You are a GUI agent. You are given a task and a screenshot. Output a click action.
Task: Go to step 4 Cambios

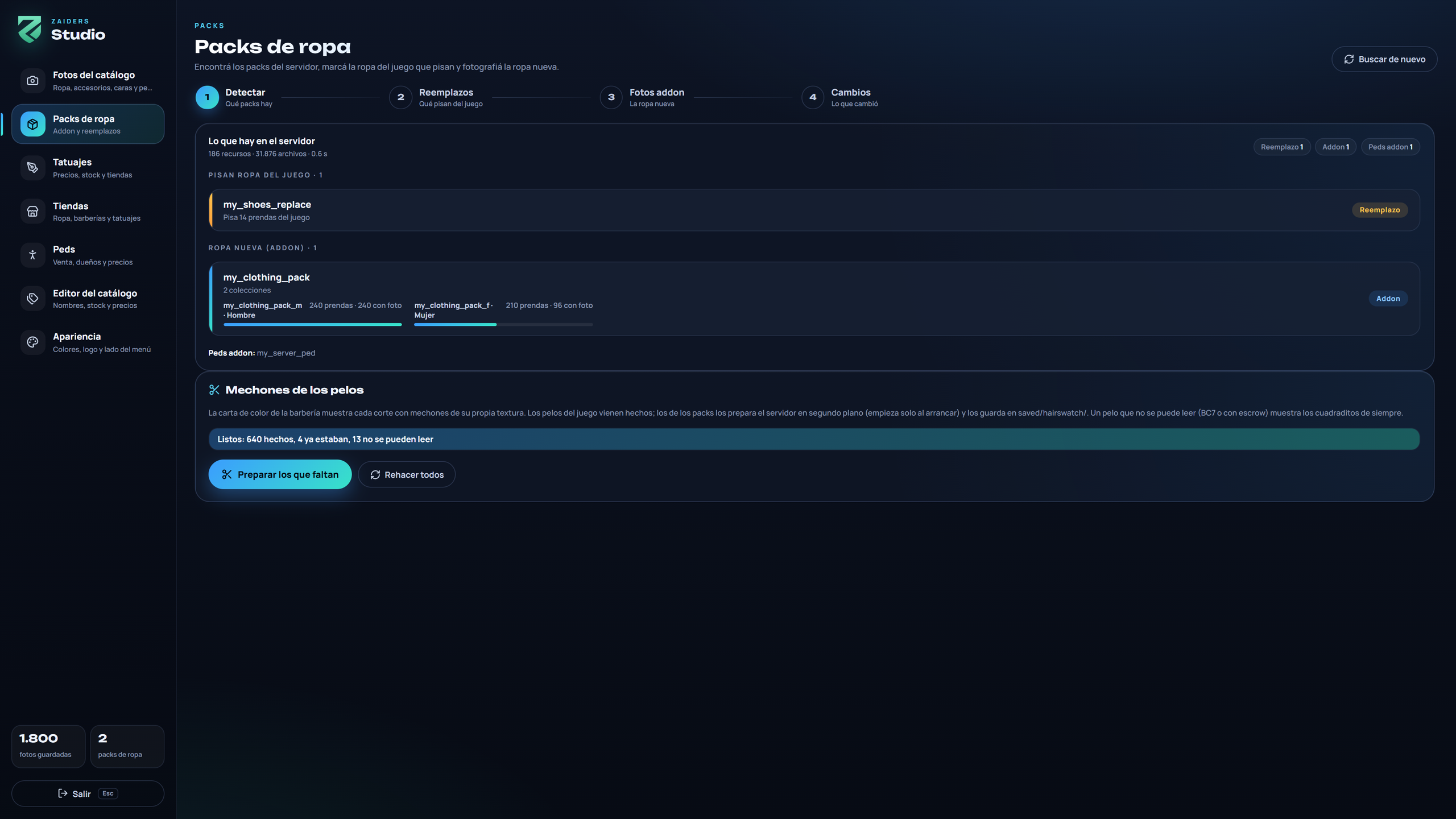point(840,97)
